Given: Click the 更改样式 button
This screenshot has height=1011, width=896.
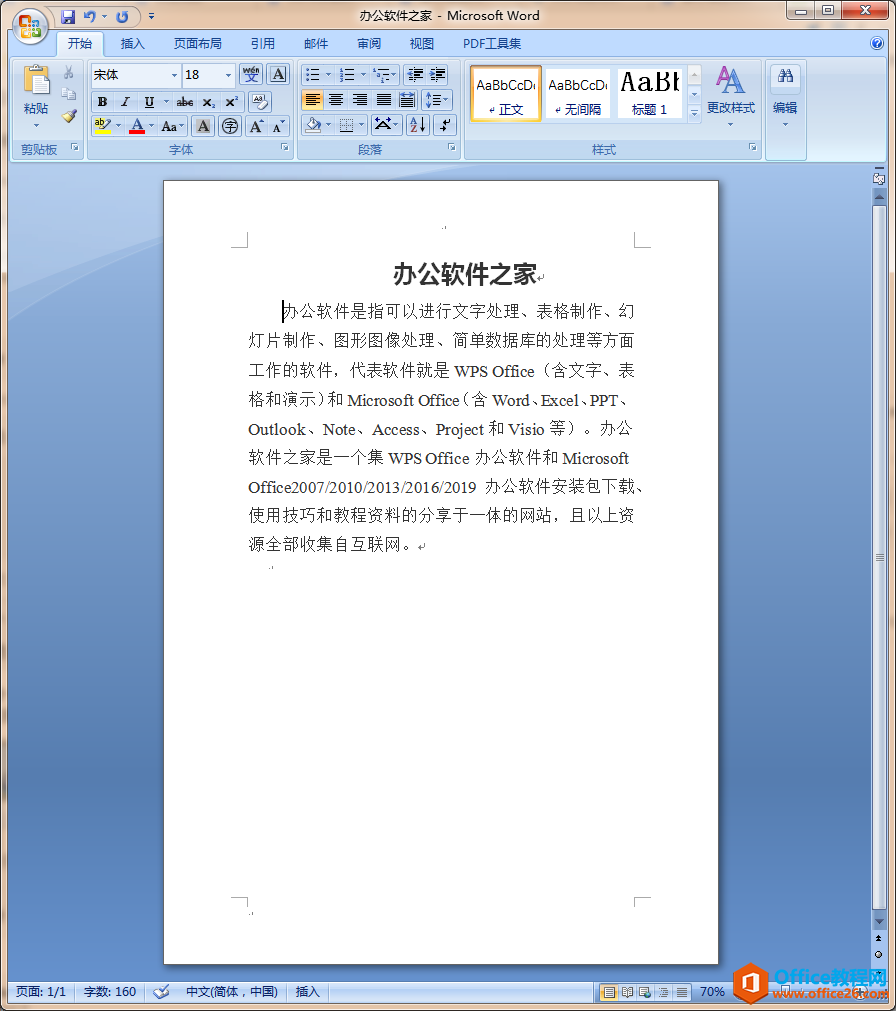Looking at the screenshot, I should [730, 97].
